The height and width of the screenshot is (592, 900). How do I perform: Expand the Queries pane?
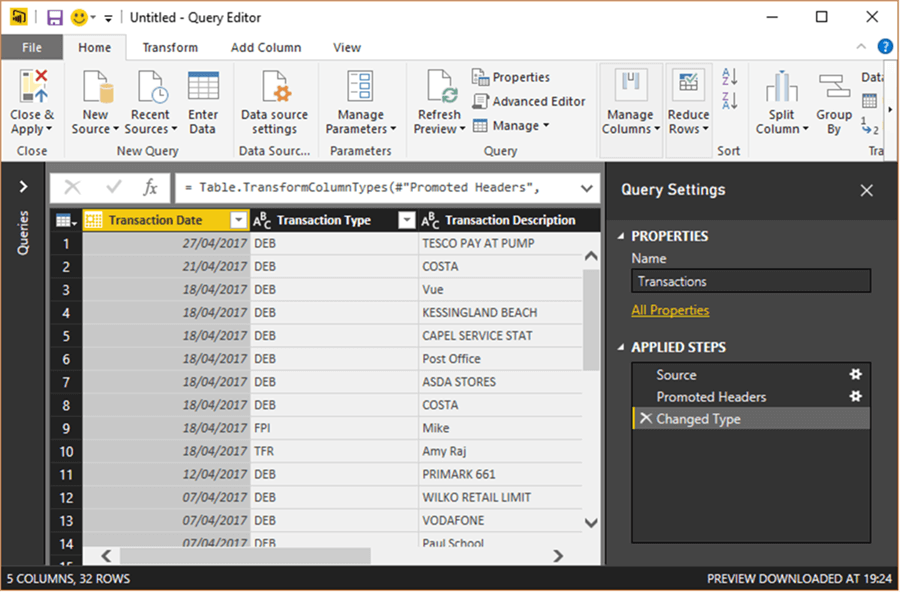coord(23,187)
